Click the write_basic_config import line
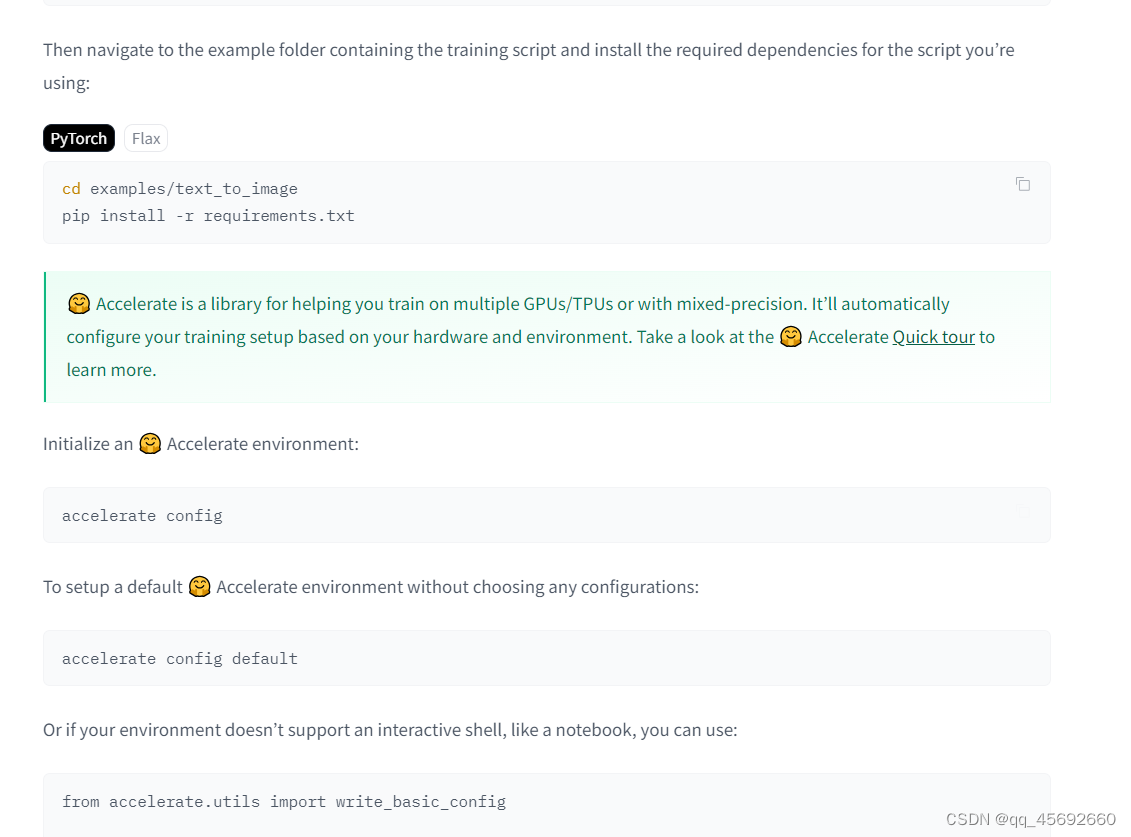The image size is (1131, 837). coord(284,801)
